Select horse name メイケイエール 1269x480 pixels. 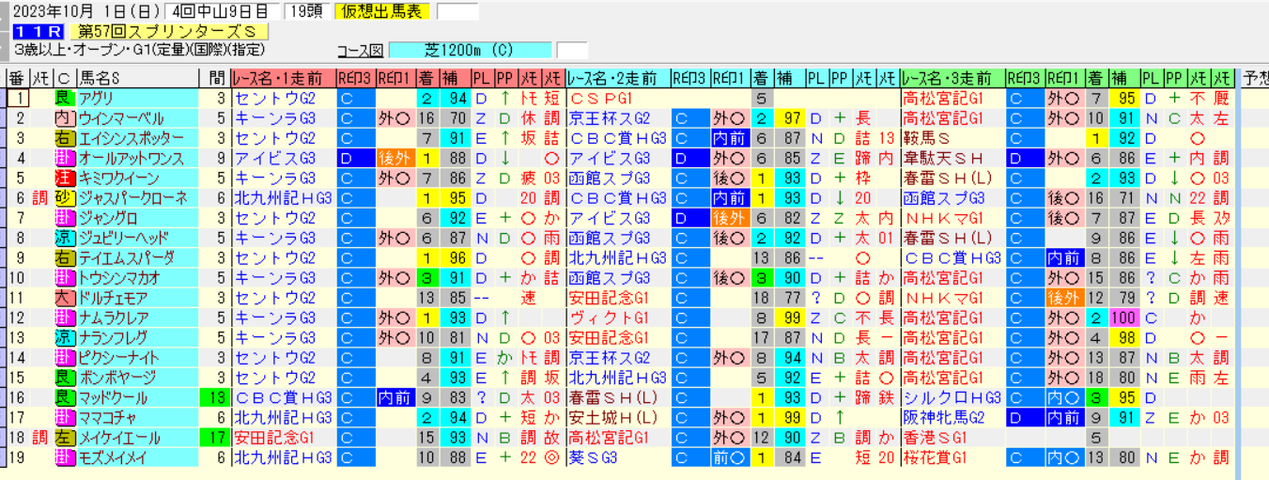click(x=120, y=438)
